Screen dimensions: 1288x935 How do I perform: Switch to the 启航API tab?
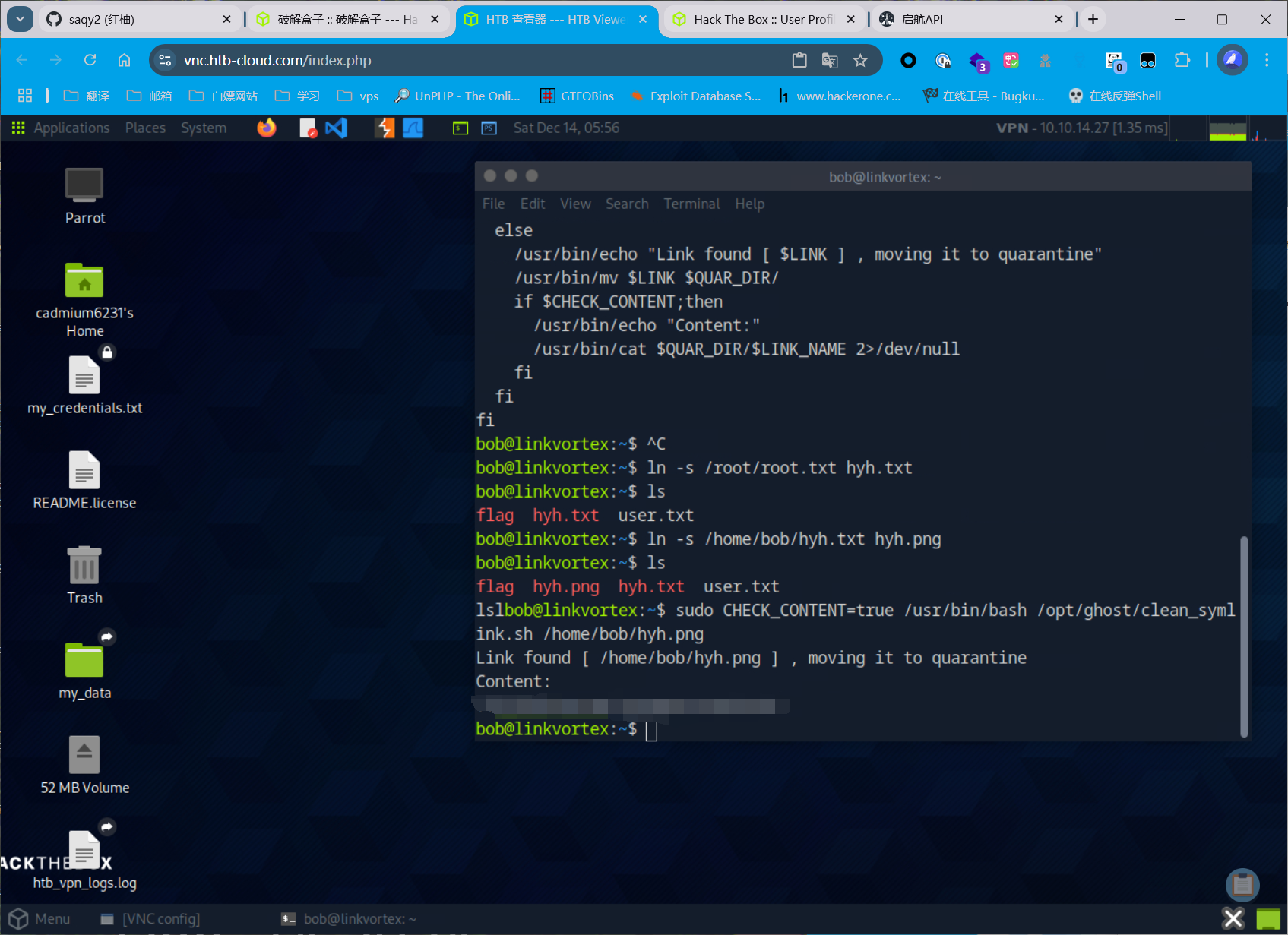973,19
